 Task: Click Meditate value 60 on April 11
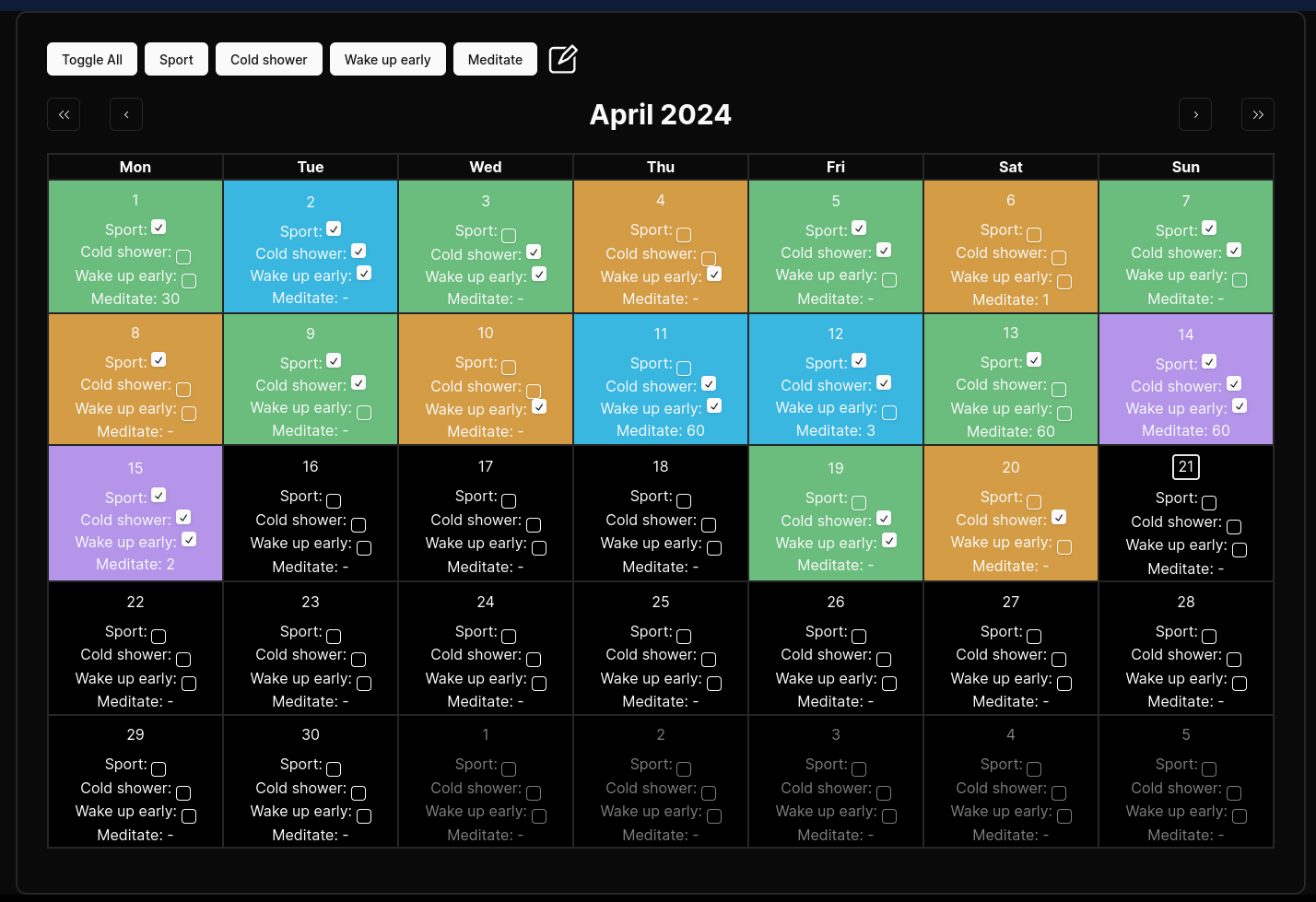click(x=695, y=430)
